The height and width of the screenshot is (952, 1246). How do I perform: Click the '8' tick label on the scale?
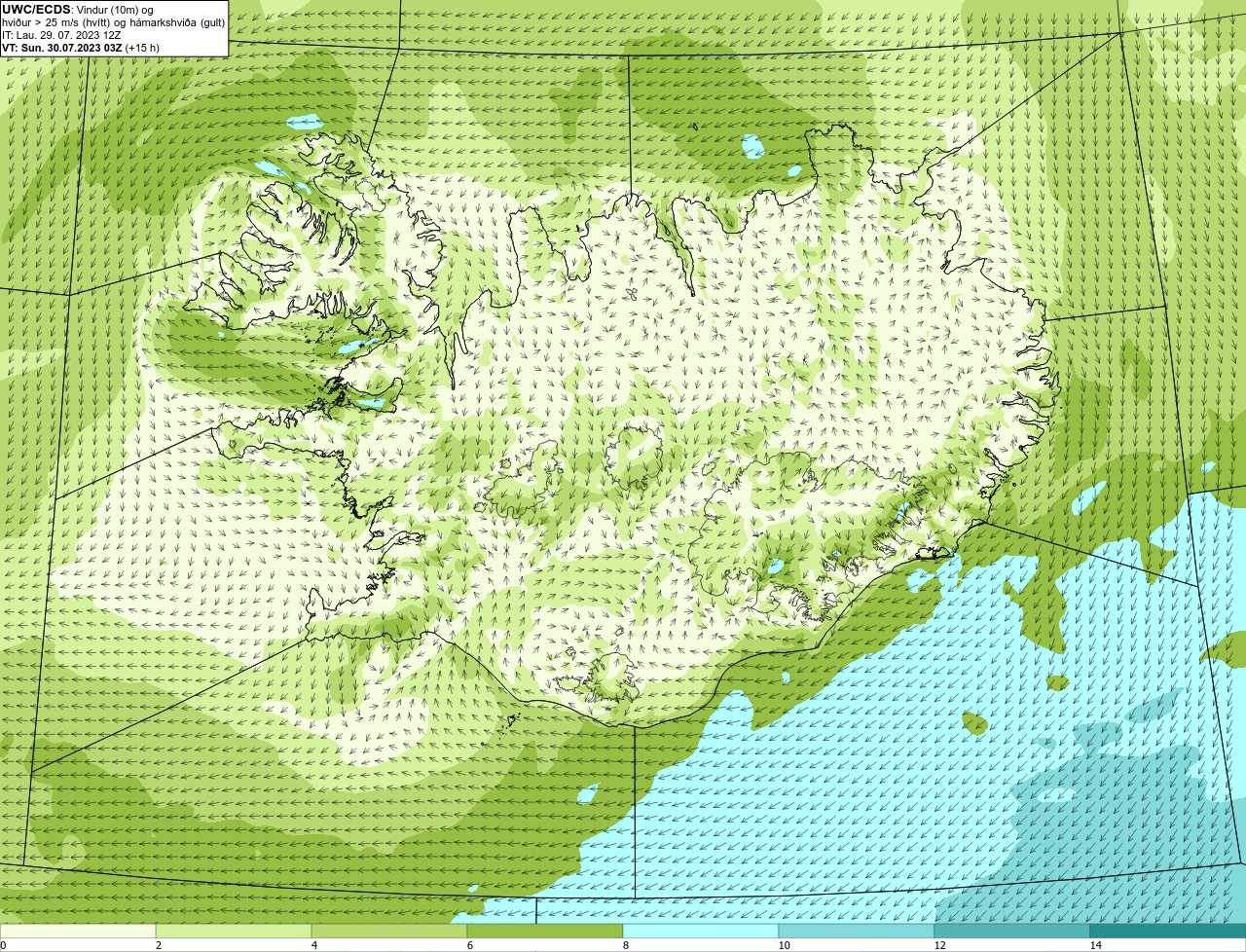pos(625,945)
